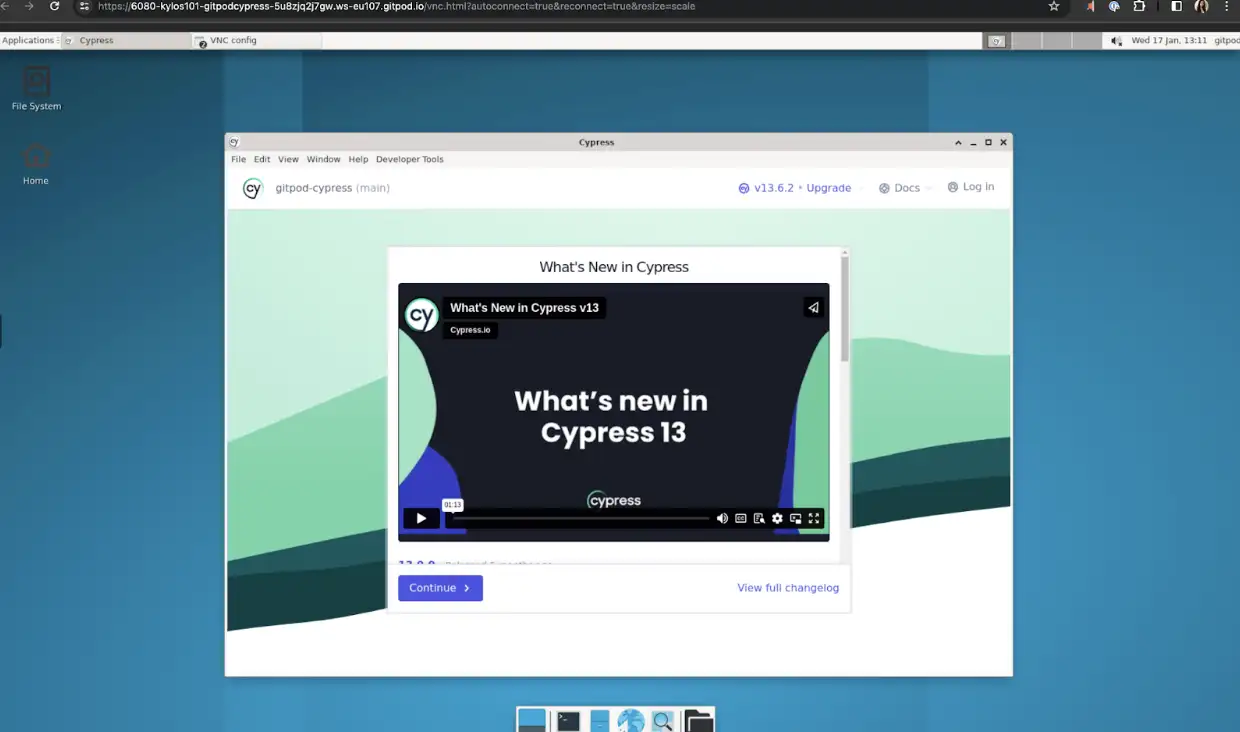The height and width of the screenshot is (732, 1240).
Task: Click Log In in the Cypress header
Action: pyautogui.click(x=971, y=187)
